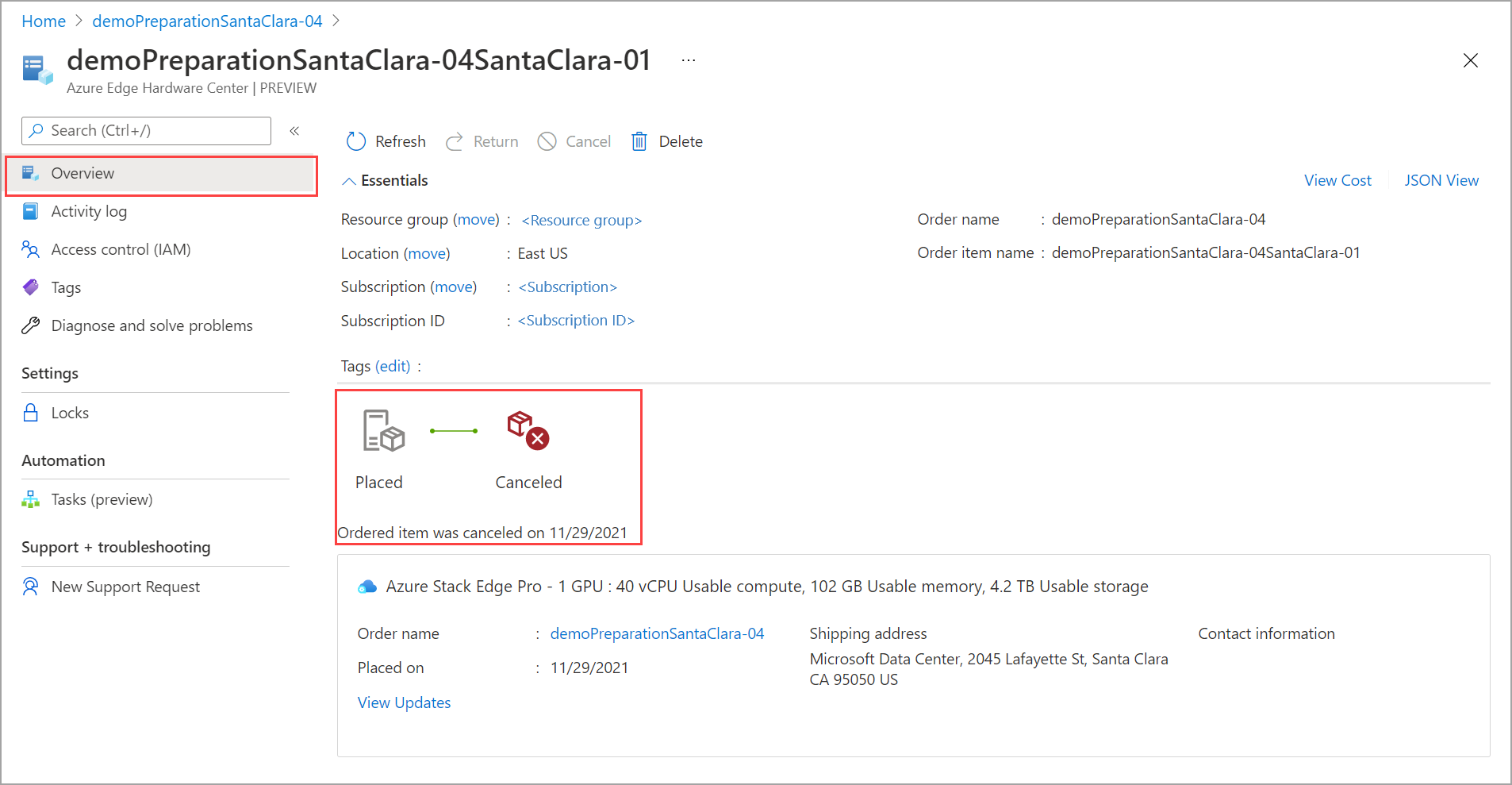Click the edit link next to Tags

393,366
